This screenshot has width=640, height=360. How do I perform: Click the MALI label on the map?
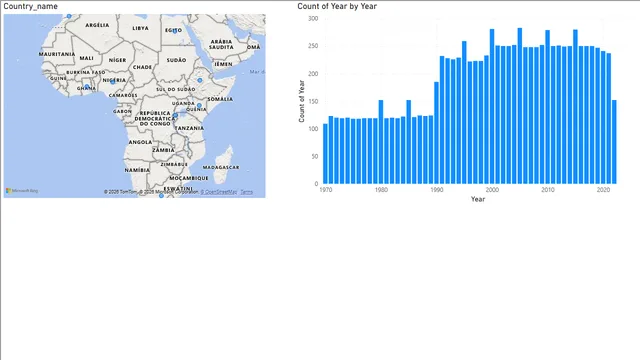point(87,58)
